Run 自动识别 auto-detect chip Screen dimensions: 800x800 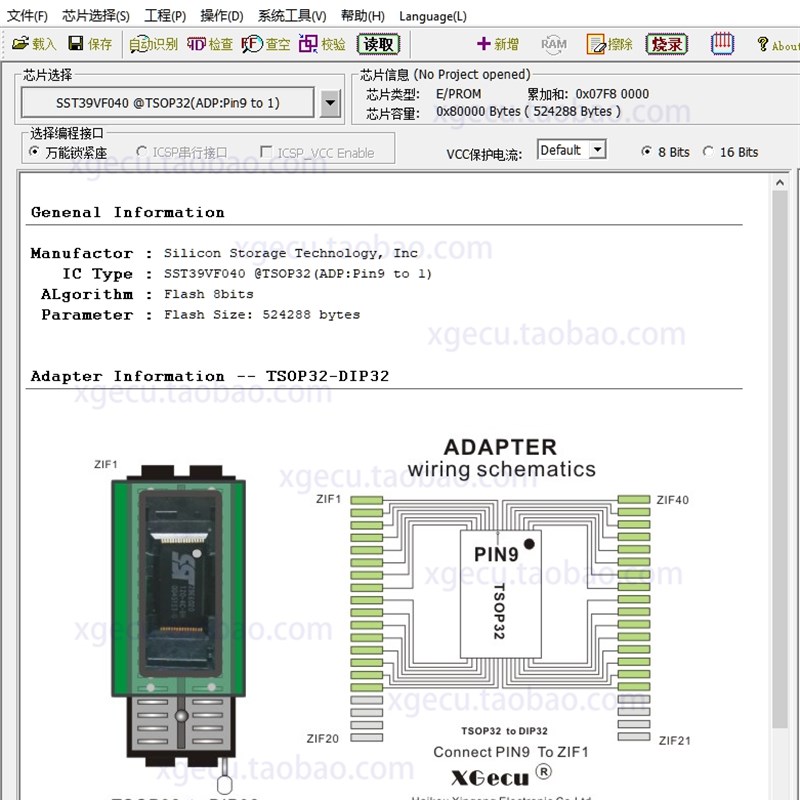pos(153,44)
